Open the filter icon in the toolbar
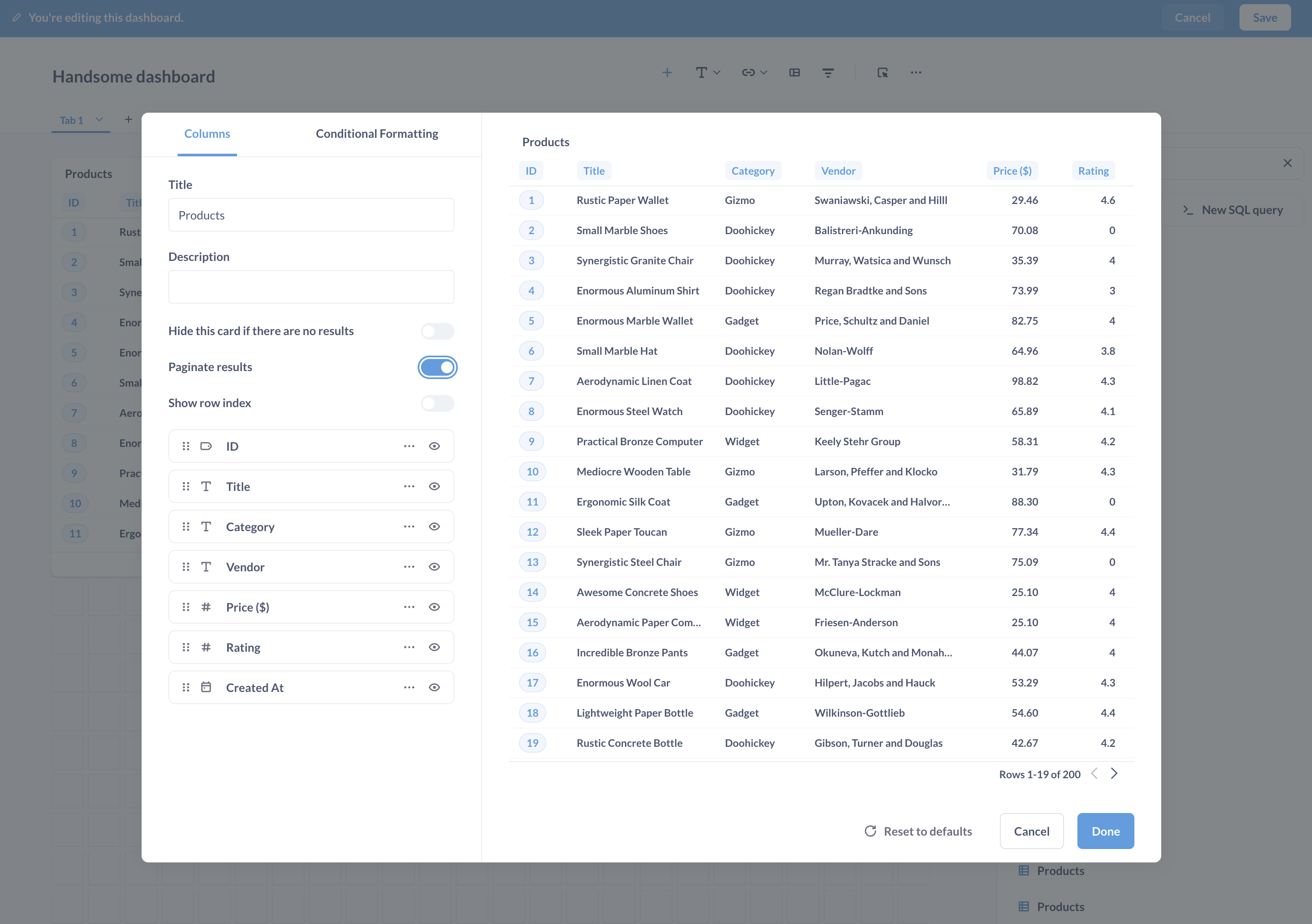This screenshot has width=1312, height=924. tap(828, 72)
